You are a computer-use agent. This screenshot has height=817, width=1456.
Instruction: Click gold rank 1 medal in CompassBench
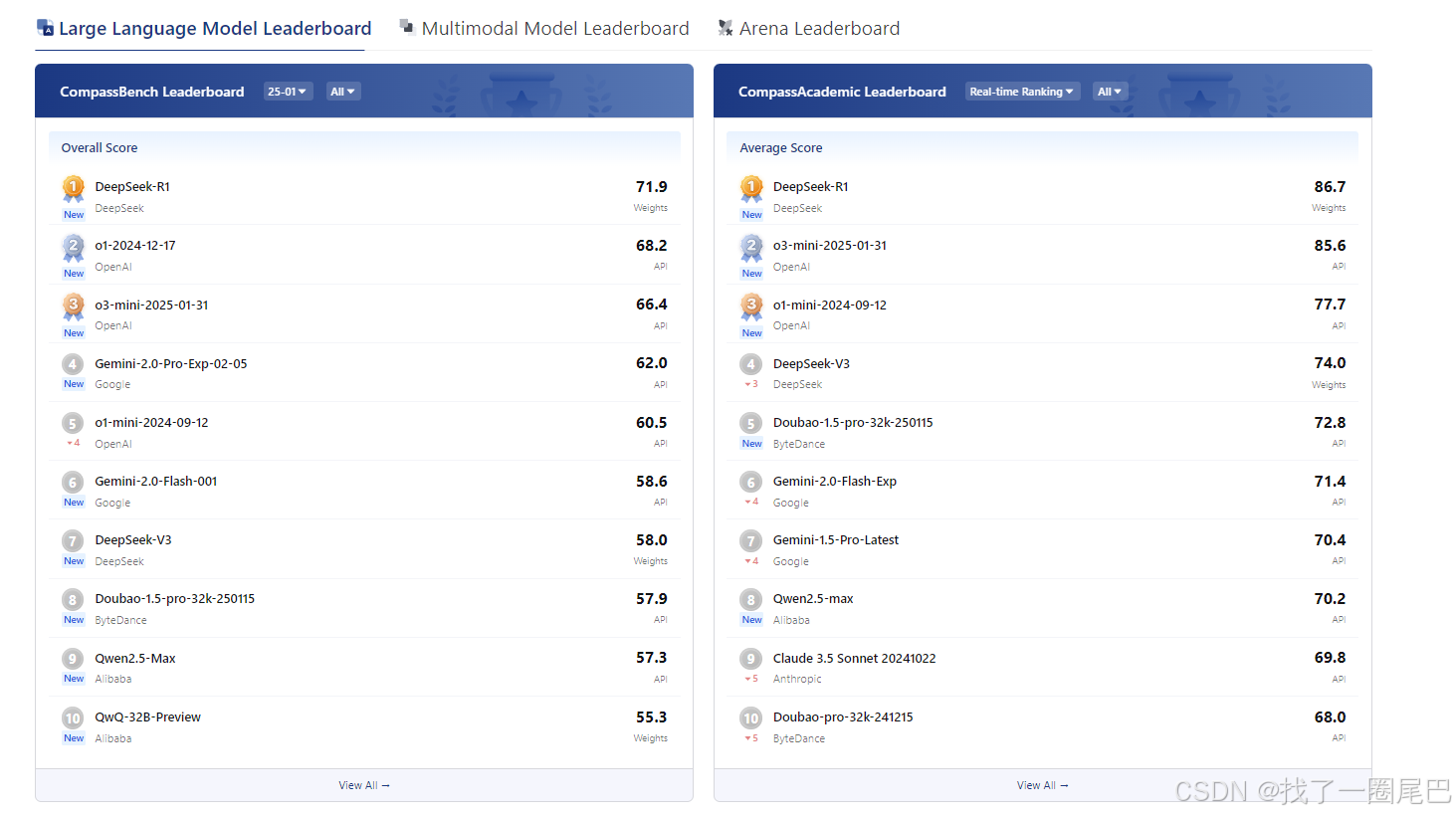74,188
